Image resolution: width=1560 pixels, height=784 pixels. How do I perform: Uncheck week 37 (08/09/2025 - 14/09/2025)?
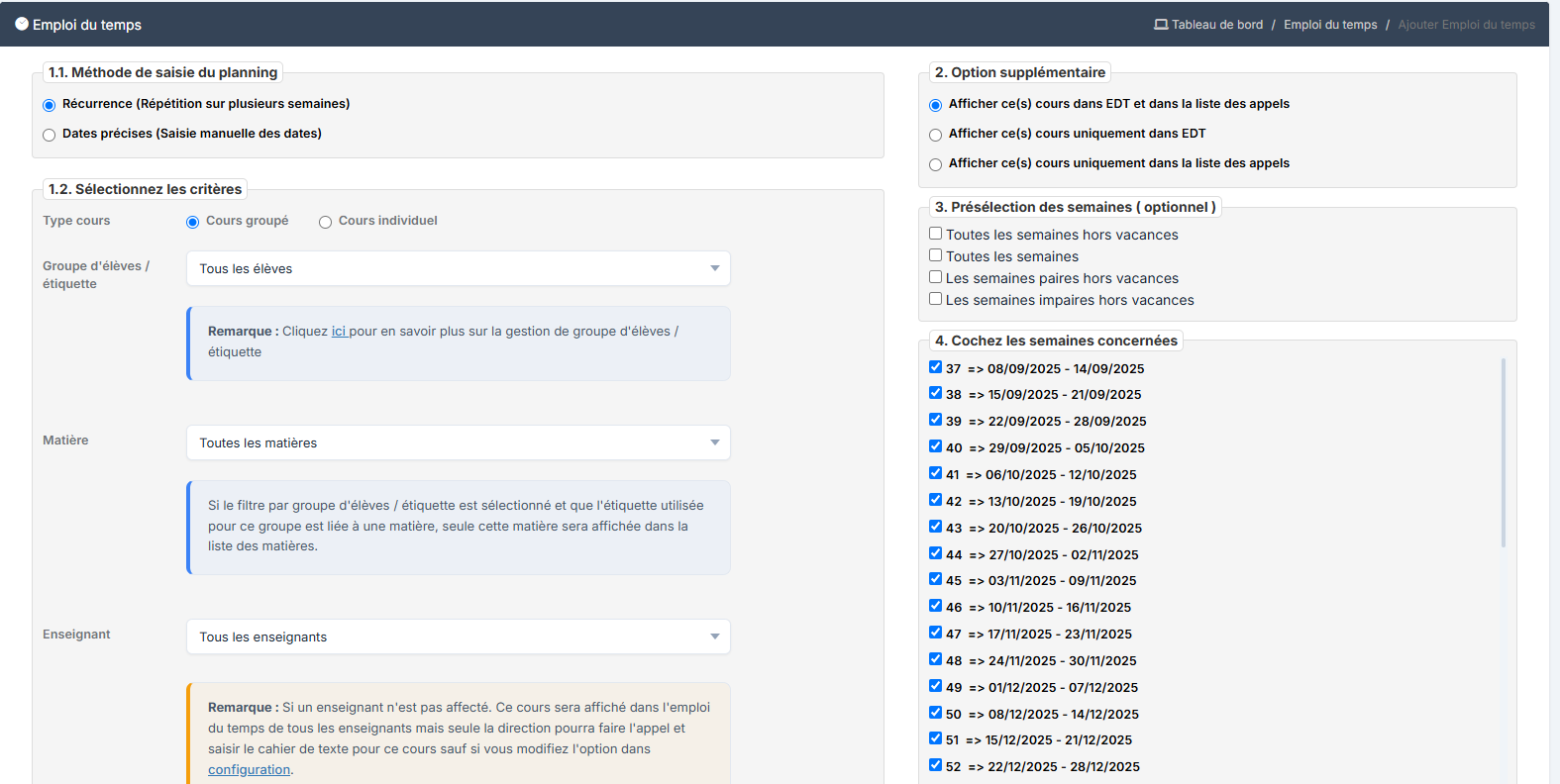click(x=935, y=367)
